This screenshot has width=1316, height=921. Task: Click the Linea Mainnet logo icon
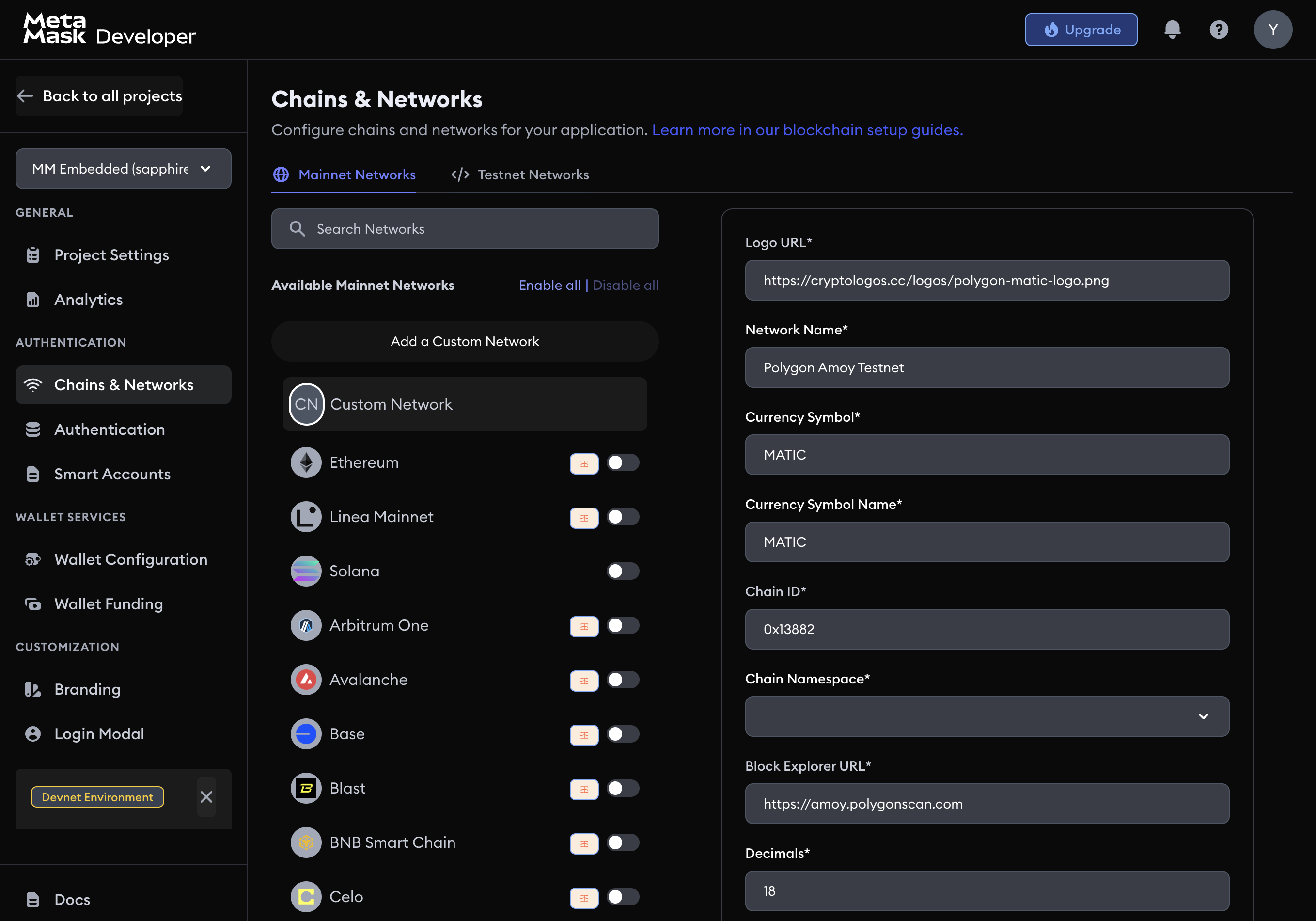[x=306, y=517]
